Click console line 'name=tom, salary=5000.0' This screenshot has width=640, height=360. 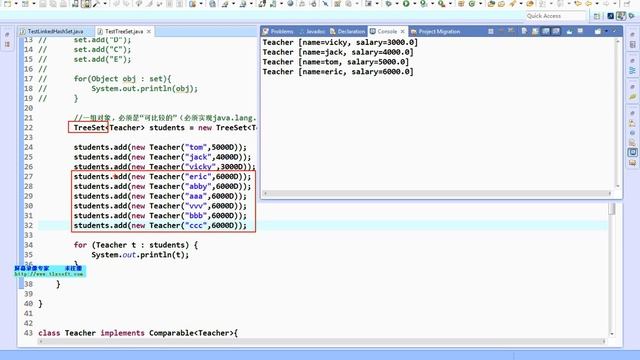pyautogui.click(x=336, y=62)
